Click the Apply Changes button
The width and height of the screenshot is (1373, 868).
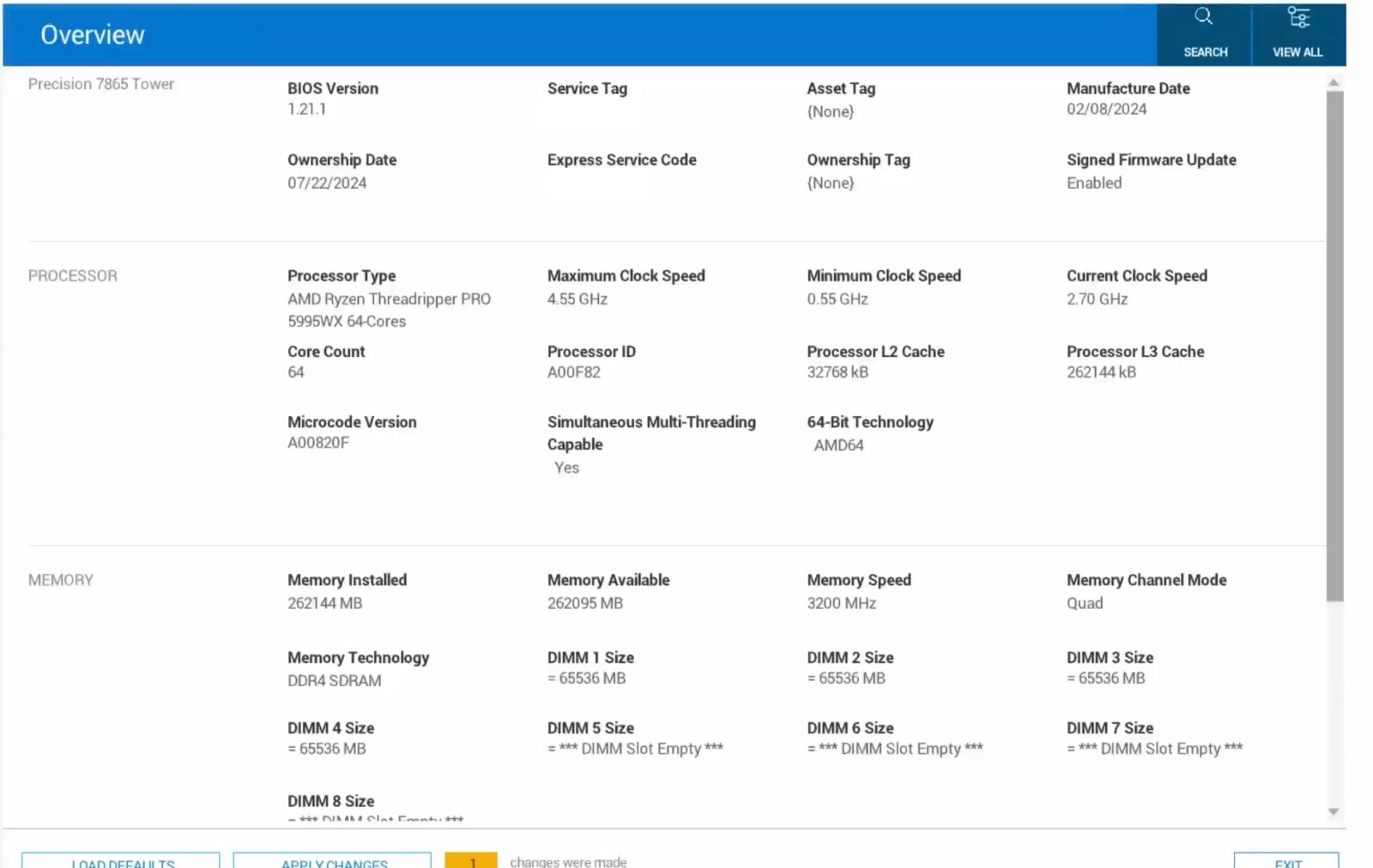(332, 860)
